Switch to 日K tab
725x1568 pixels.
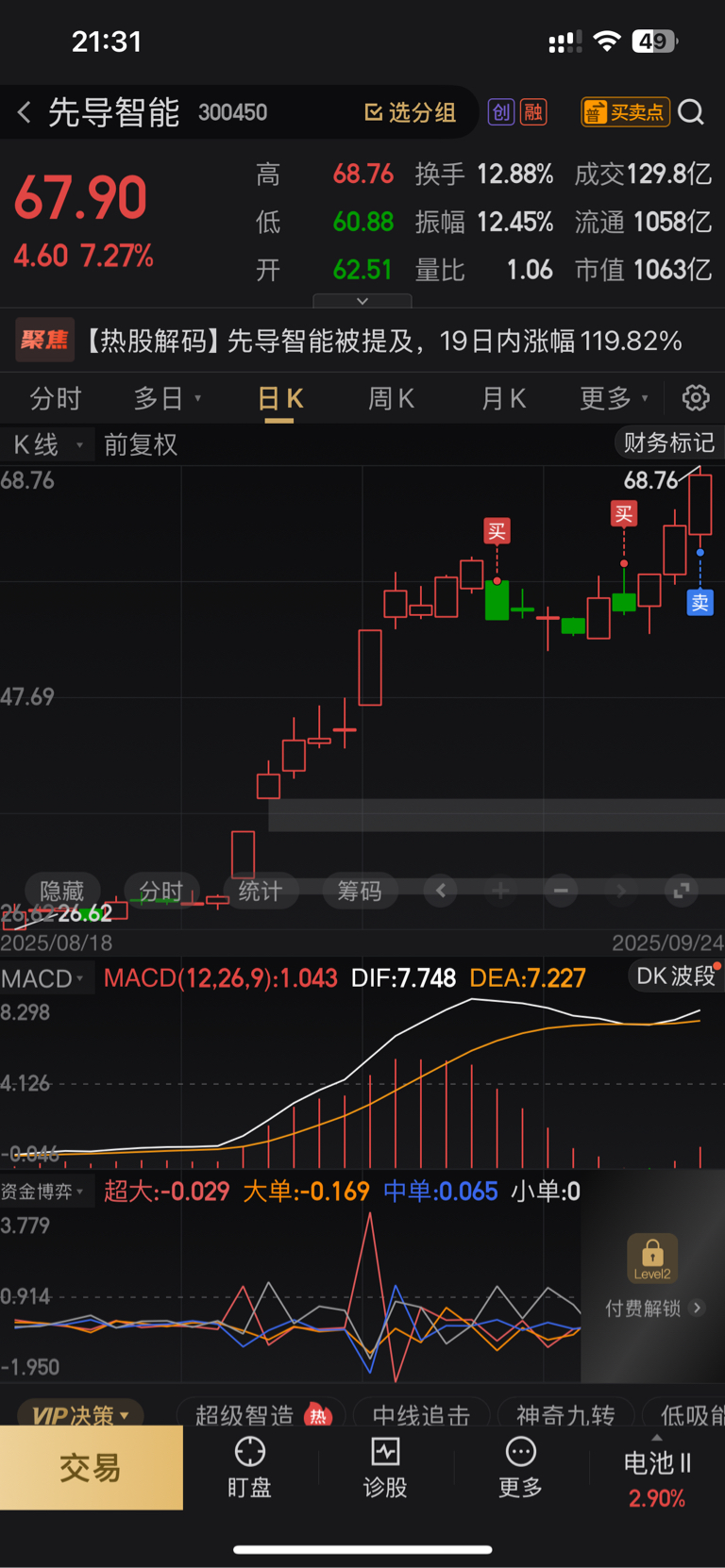tap(279, 398)
